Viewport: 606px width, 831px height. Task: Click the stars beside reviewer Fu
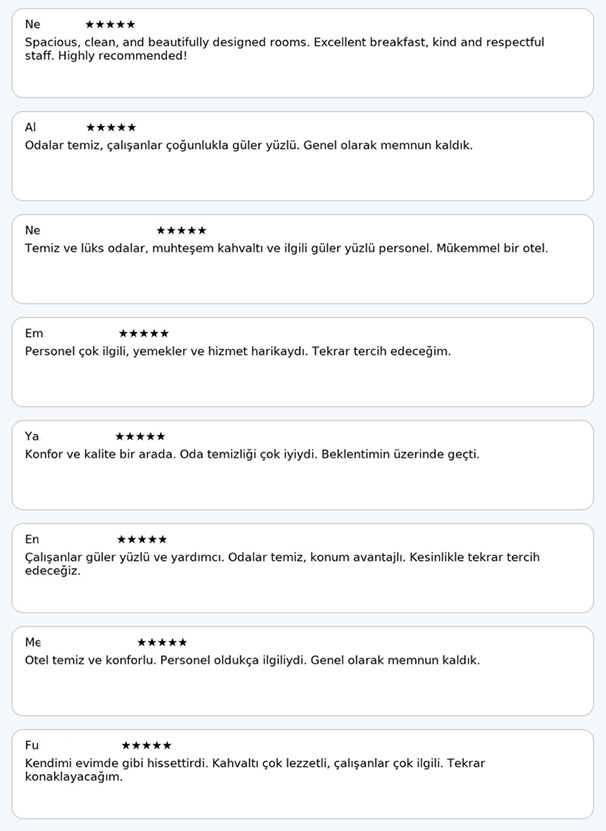pos(146,745)
